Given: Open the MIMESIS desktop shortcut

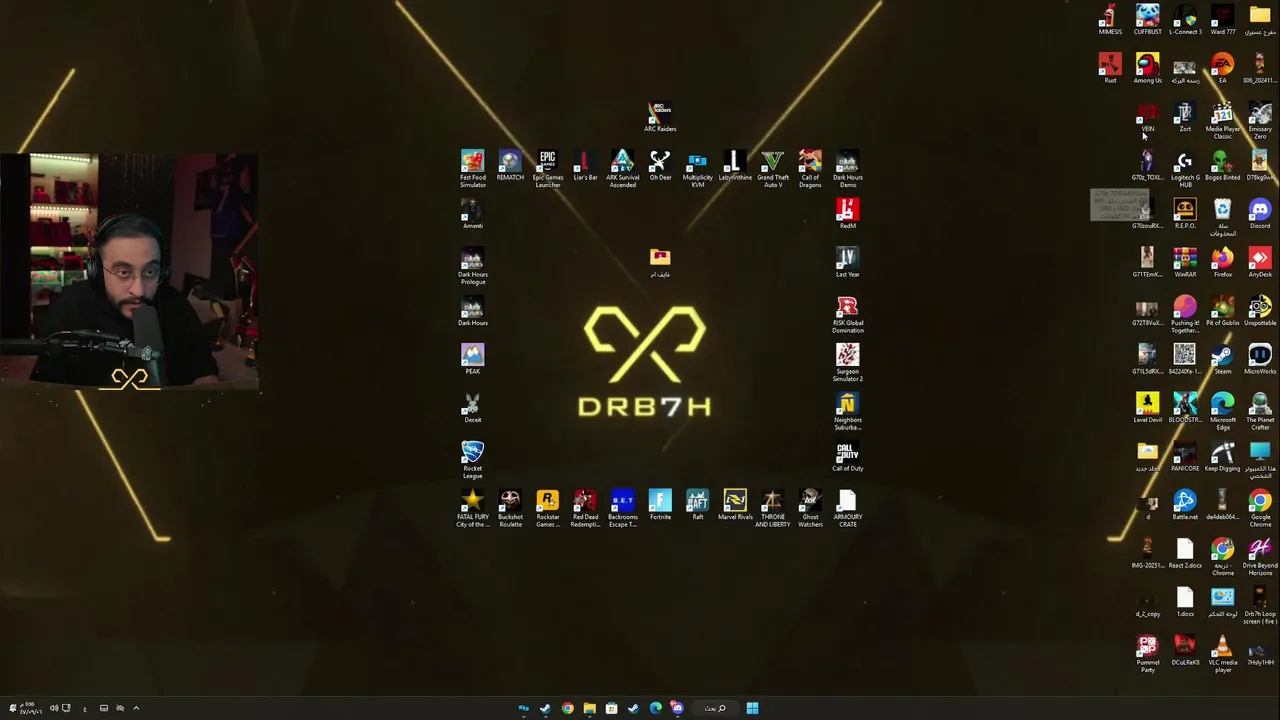Looking at the screenshot, I should [x=1110, y=20].
